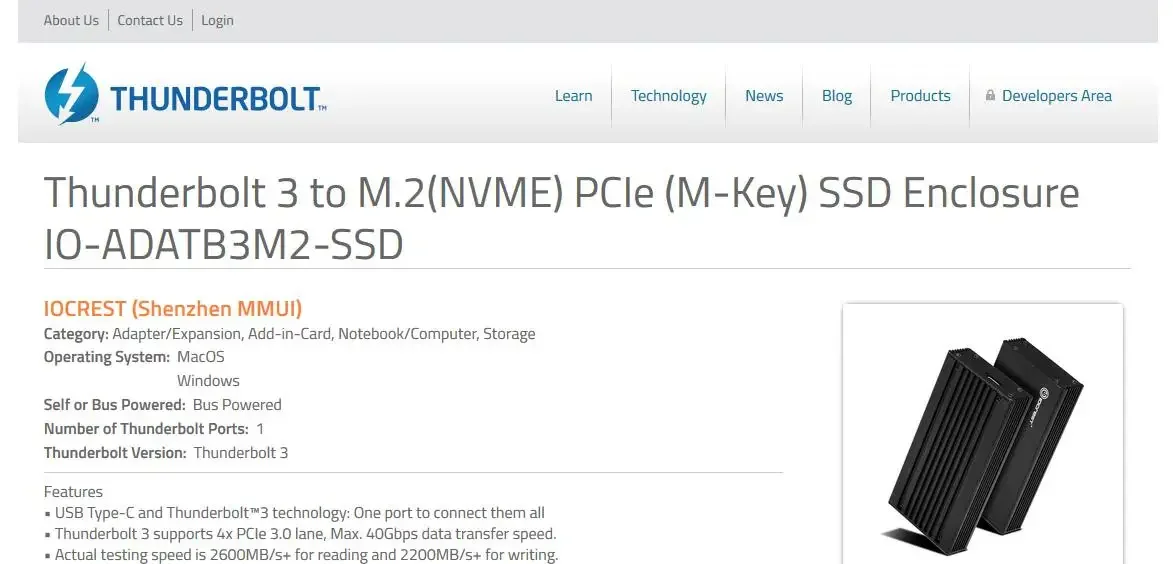Go to the Contact Us page
The width and height of the screenshot is (1173, 564).
150,20
